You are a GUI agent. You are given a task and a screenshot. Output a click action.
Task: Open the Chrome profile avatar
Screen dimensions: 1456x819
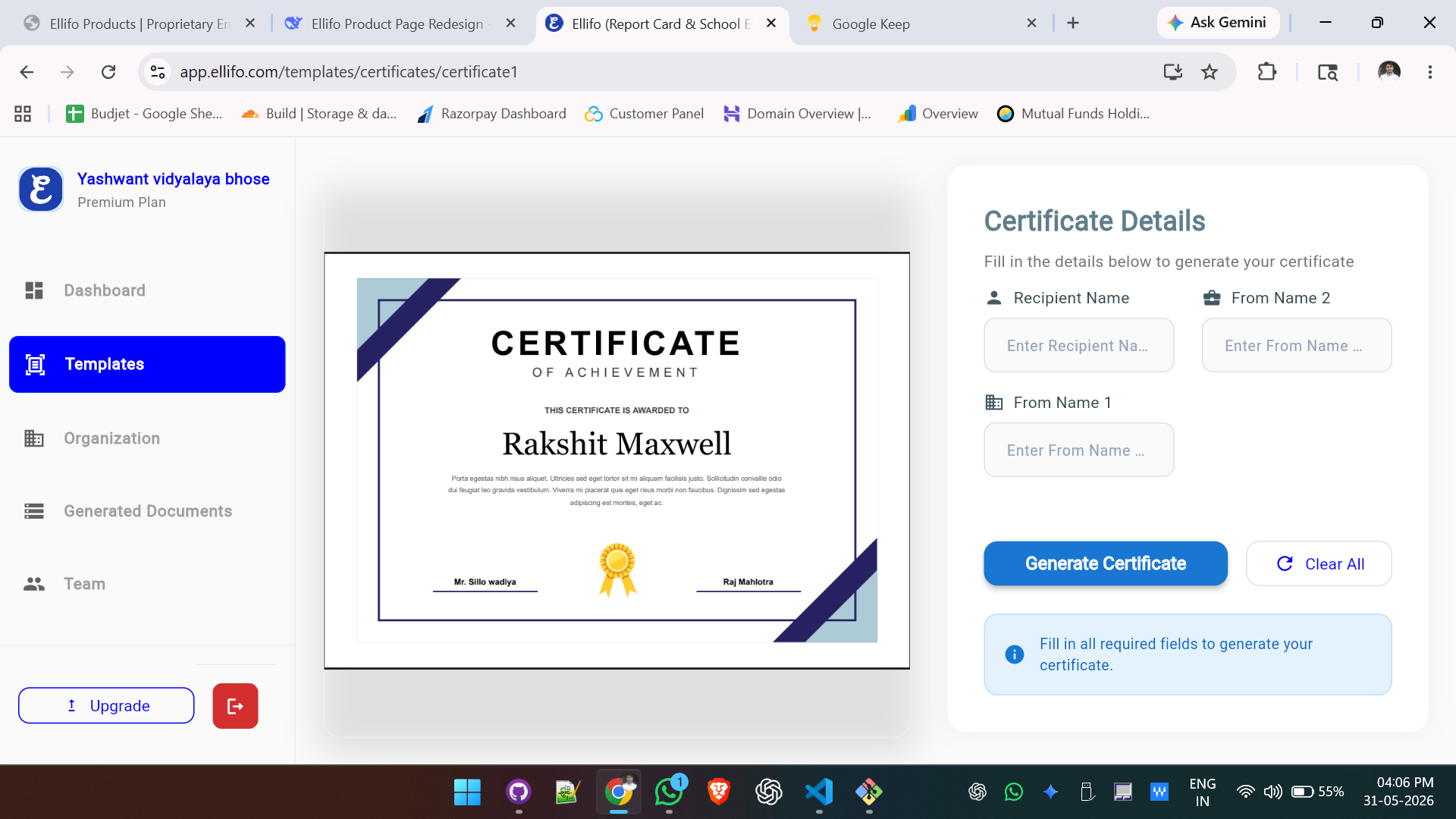[1389, 72]
